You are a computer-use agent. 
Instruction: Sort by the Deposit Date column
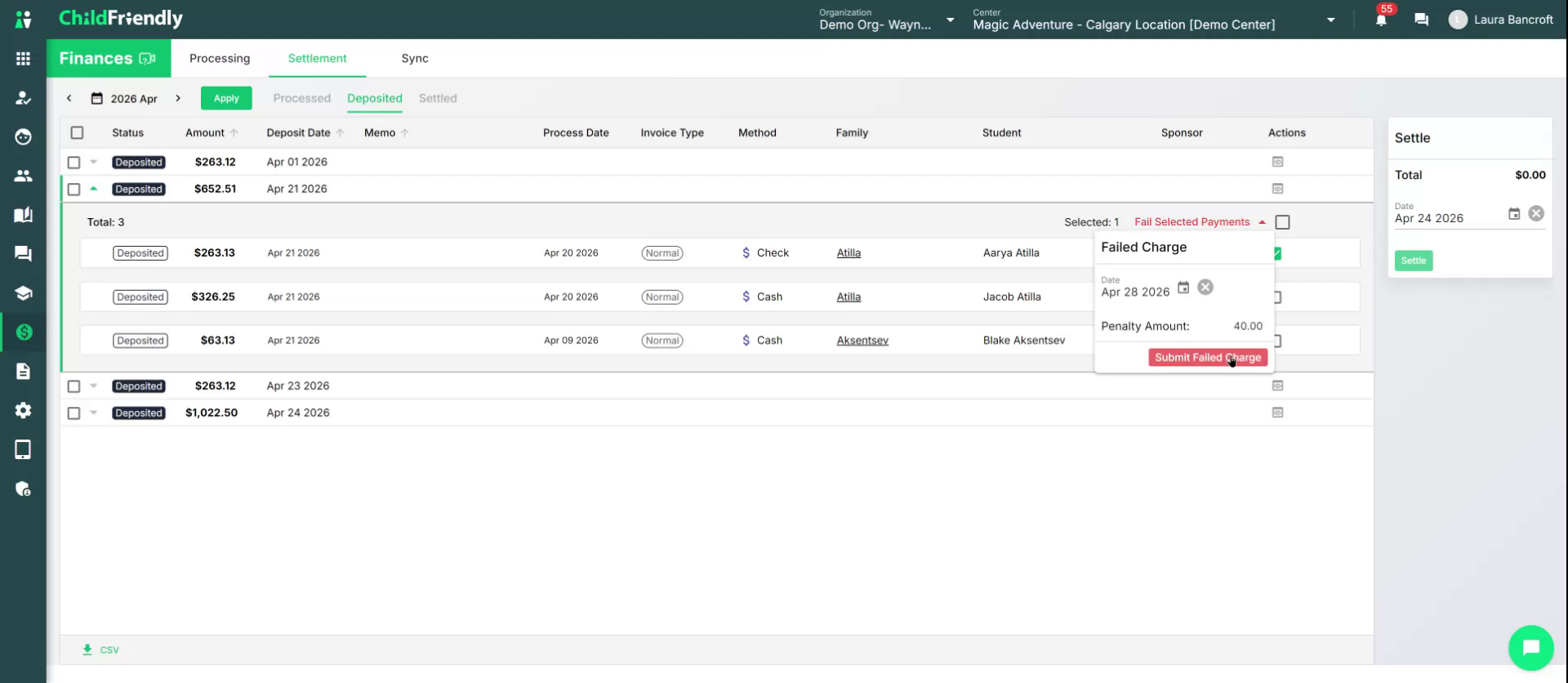305,132
